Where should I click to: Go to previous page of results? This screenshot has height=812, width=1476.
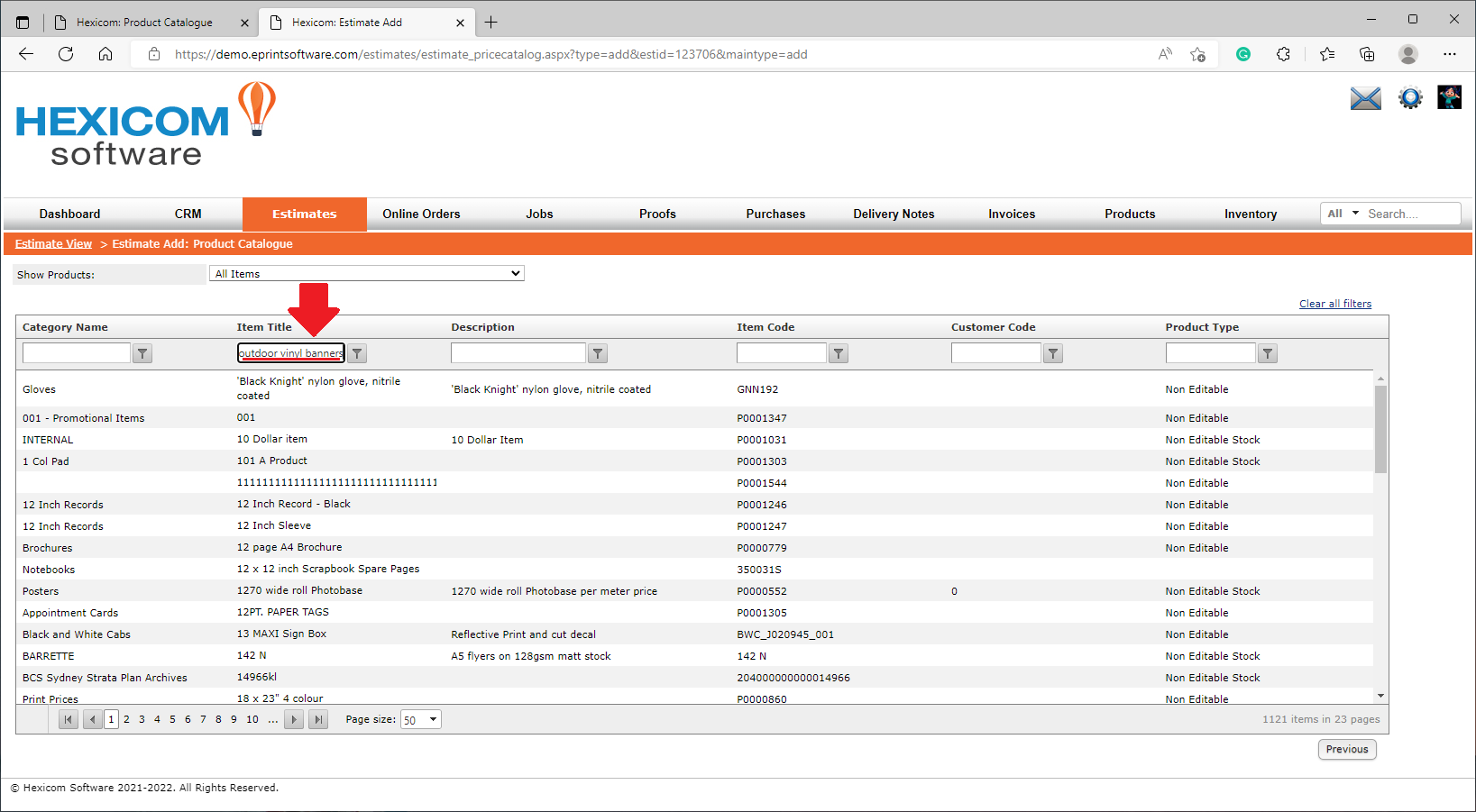tap(92, 719)
